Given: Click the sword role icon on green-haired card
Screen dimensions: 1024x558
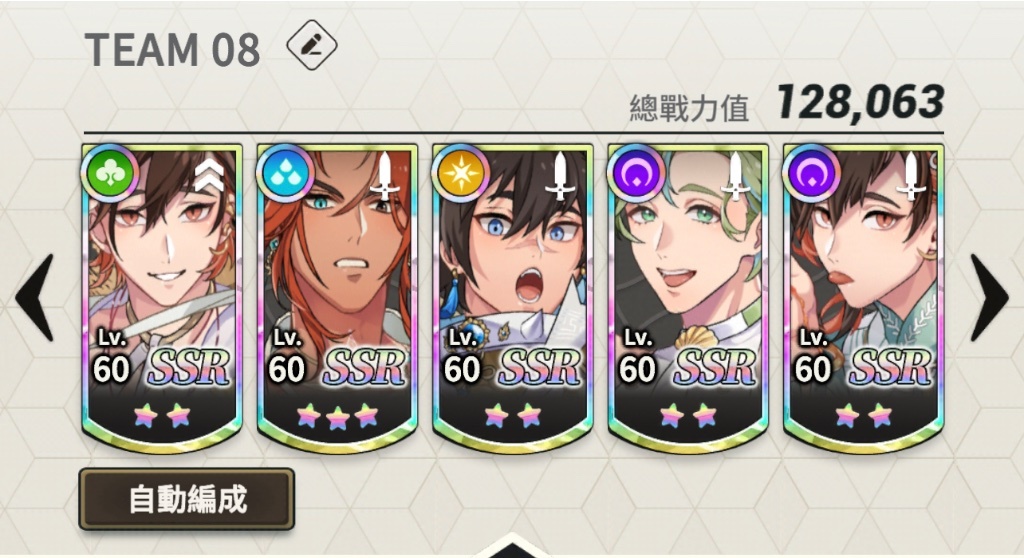Looking at the screenshot, I should 736,175.
